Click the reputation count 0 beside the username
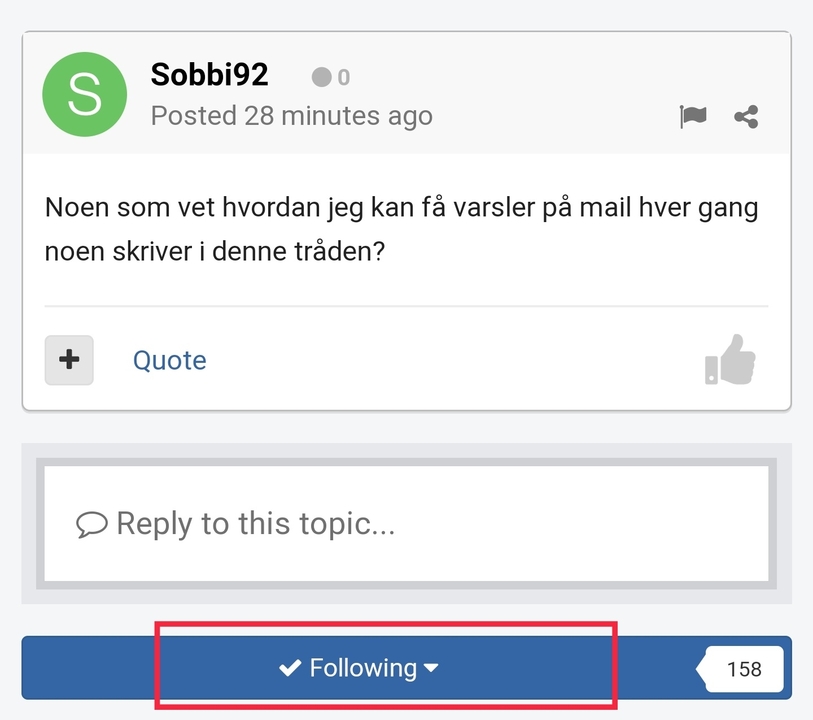The width and height of the screenshot is (813, 720). (343, 77)
